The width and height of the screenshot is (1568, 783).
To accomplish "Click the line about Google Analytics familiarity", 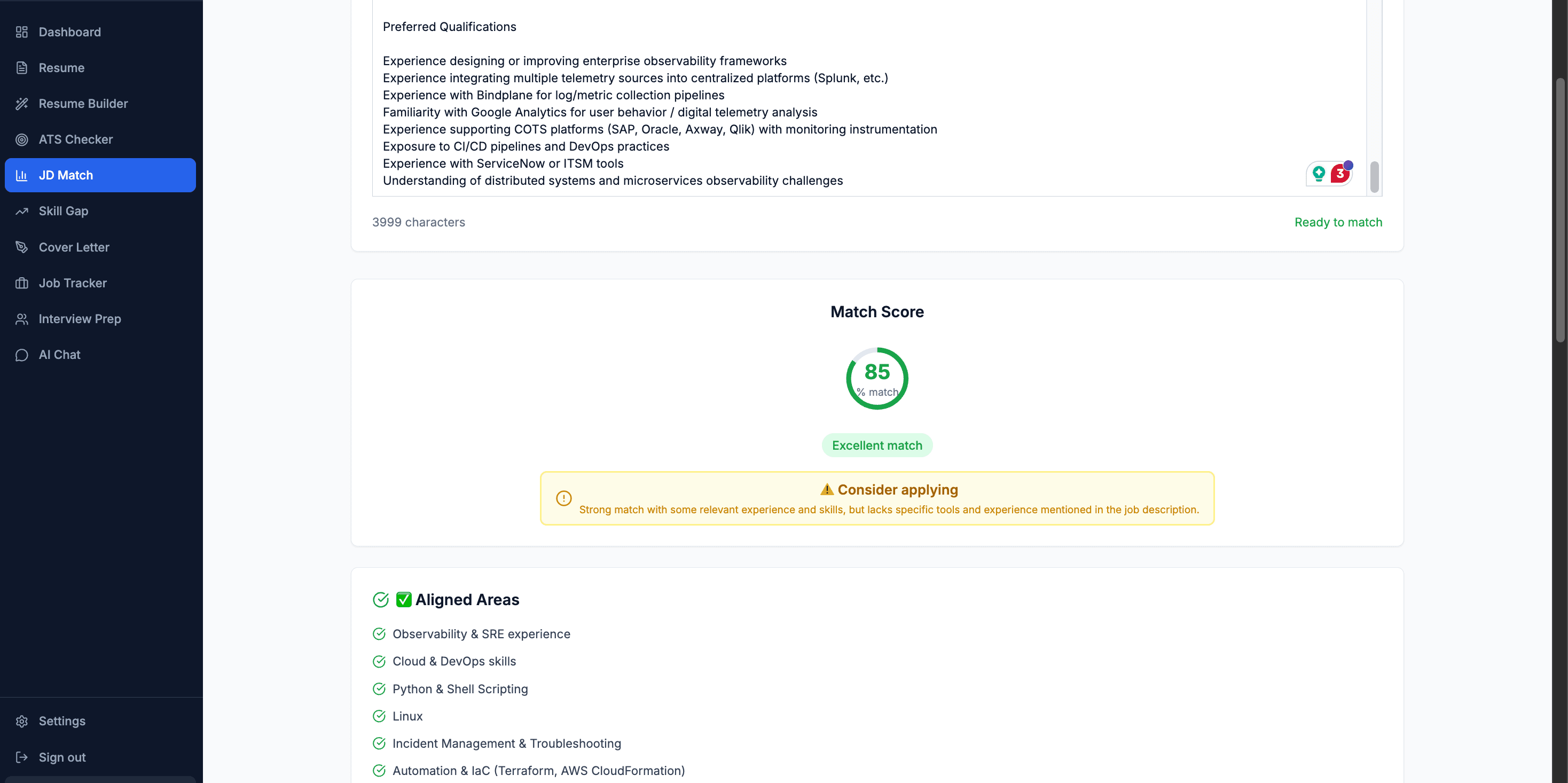I will point(600,112).
